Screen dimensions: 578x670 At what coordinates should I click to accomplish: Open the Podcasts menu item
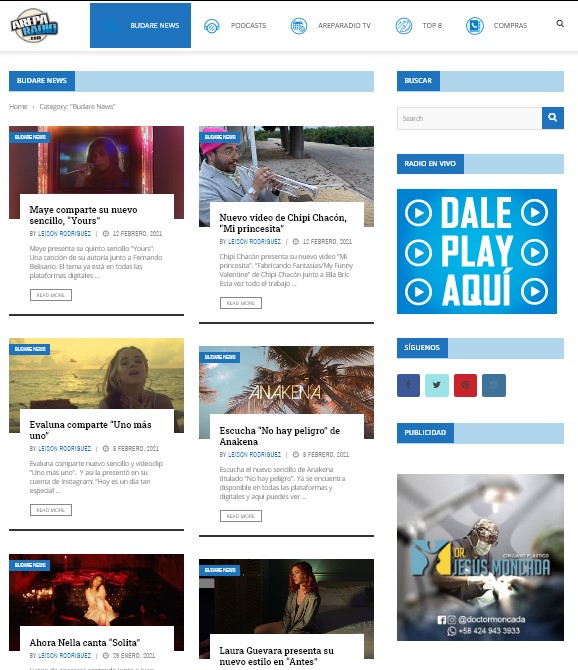[248, 26]
